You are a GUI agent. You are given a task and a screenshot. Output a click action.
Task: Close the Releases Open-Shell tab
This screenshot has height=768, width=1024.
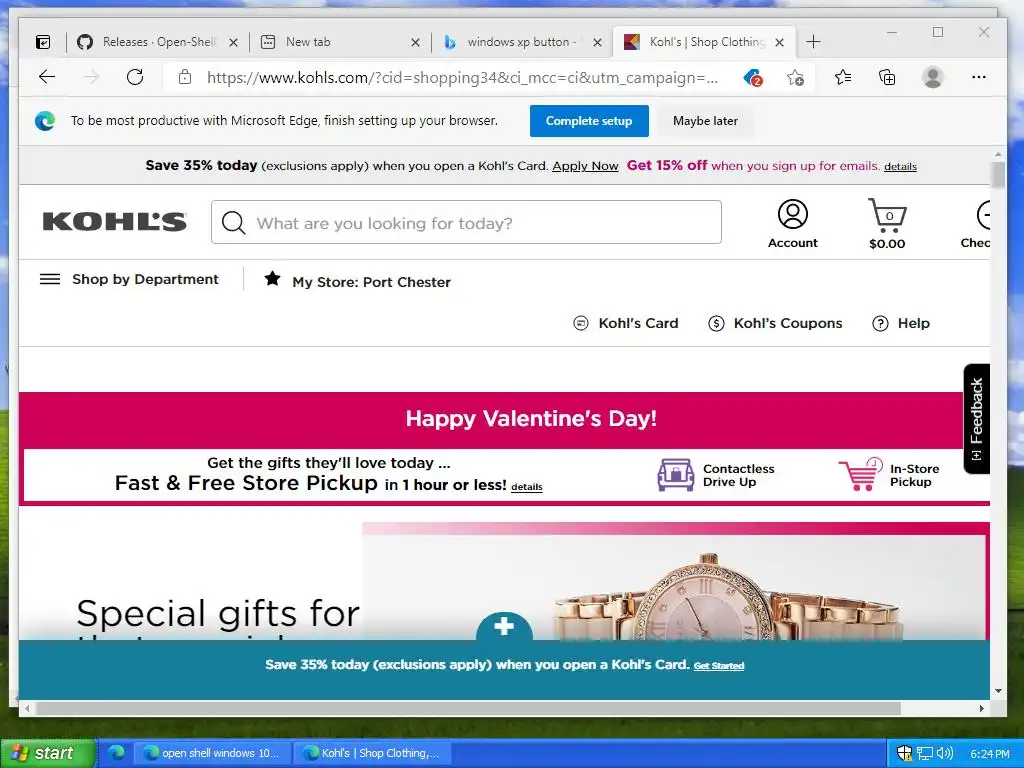(x=233, y=42)
